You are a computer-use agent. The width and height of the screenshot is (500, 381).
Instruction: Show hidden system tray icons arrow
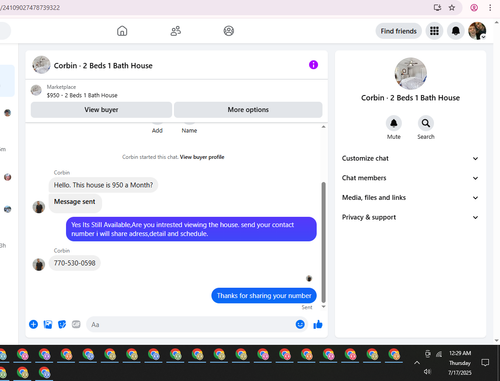[x=417, y=363]
